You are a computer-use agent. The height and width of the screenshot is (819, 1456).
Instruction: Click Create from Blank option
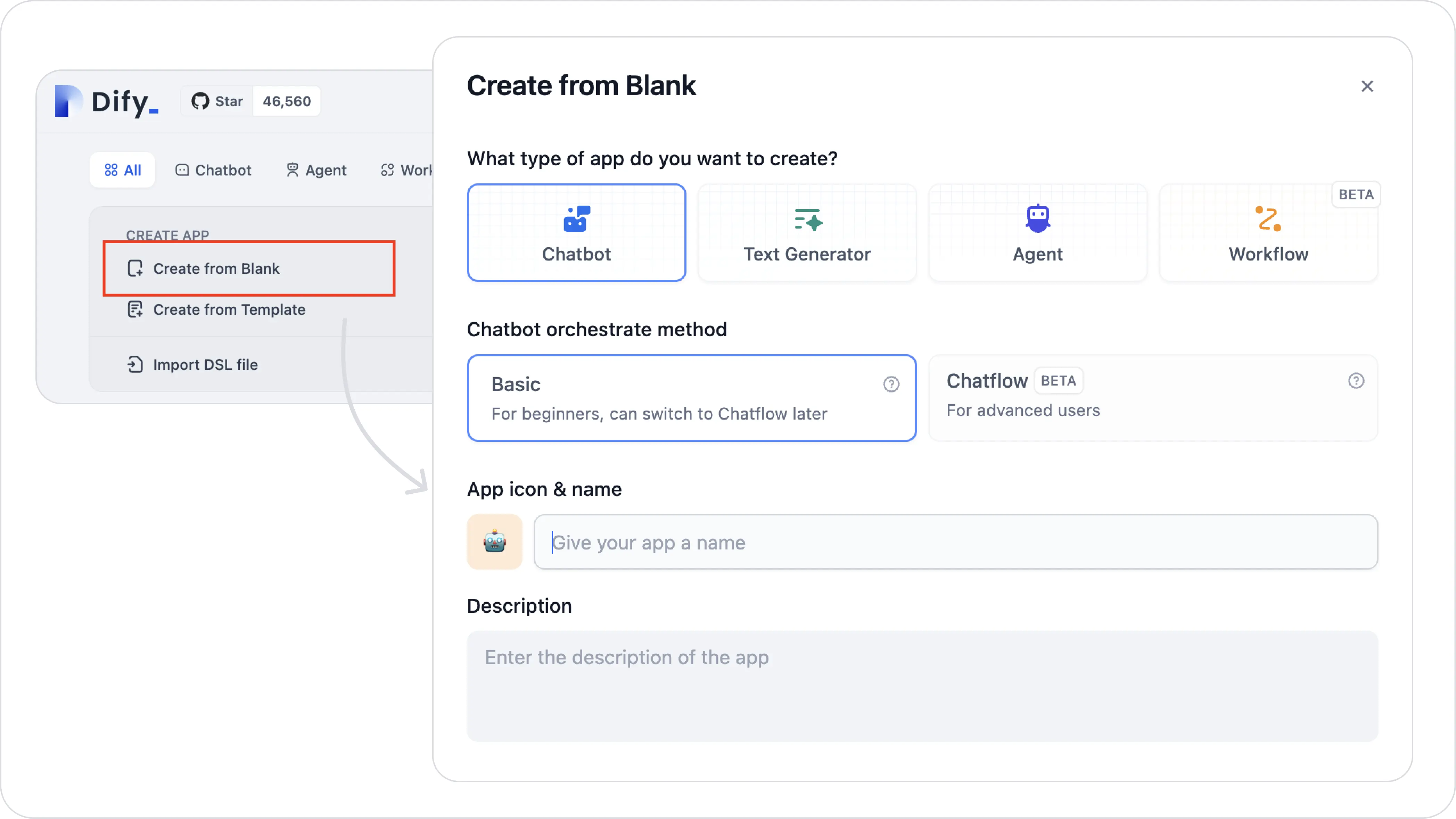249,268
